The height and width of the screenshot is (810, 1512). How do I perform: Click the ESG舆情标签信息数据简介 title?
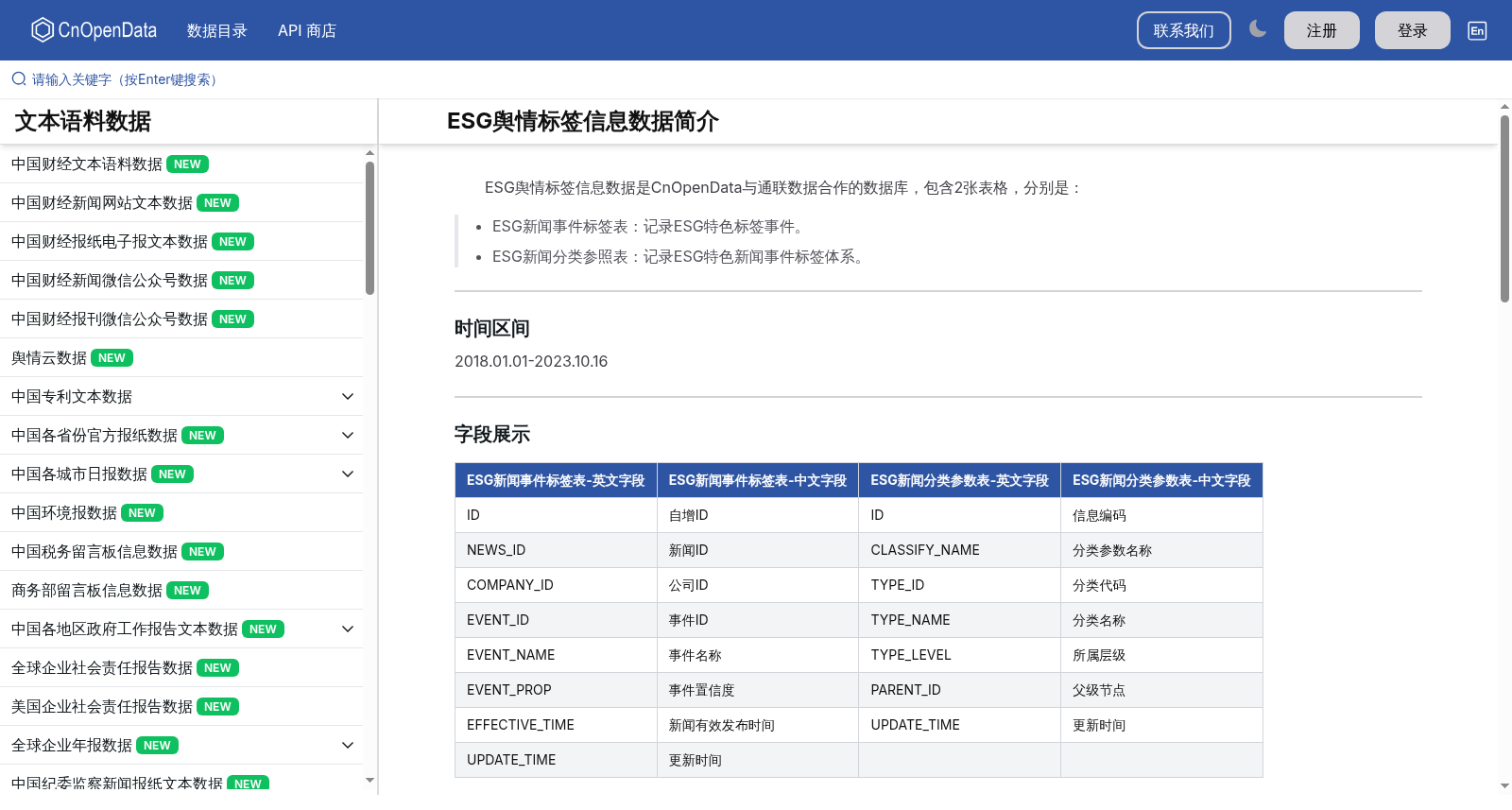click(583, 121)
